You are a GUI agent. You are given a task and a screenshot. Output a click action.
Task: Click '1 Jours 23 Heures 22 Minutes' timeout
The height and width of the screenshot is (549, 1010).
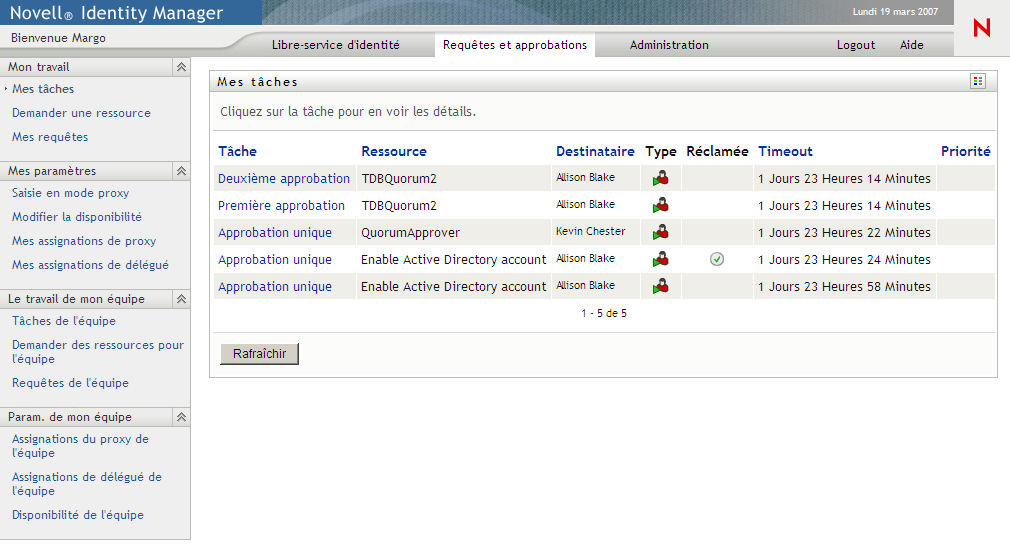[x=844, y=233]
